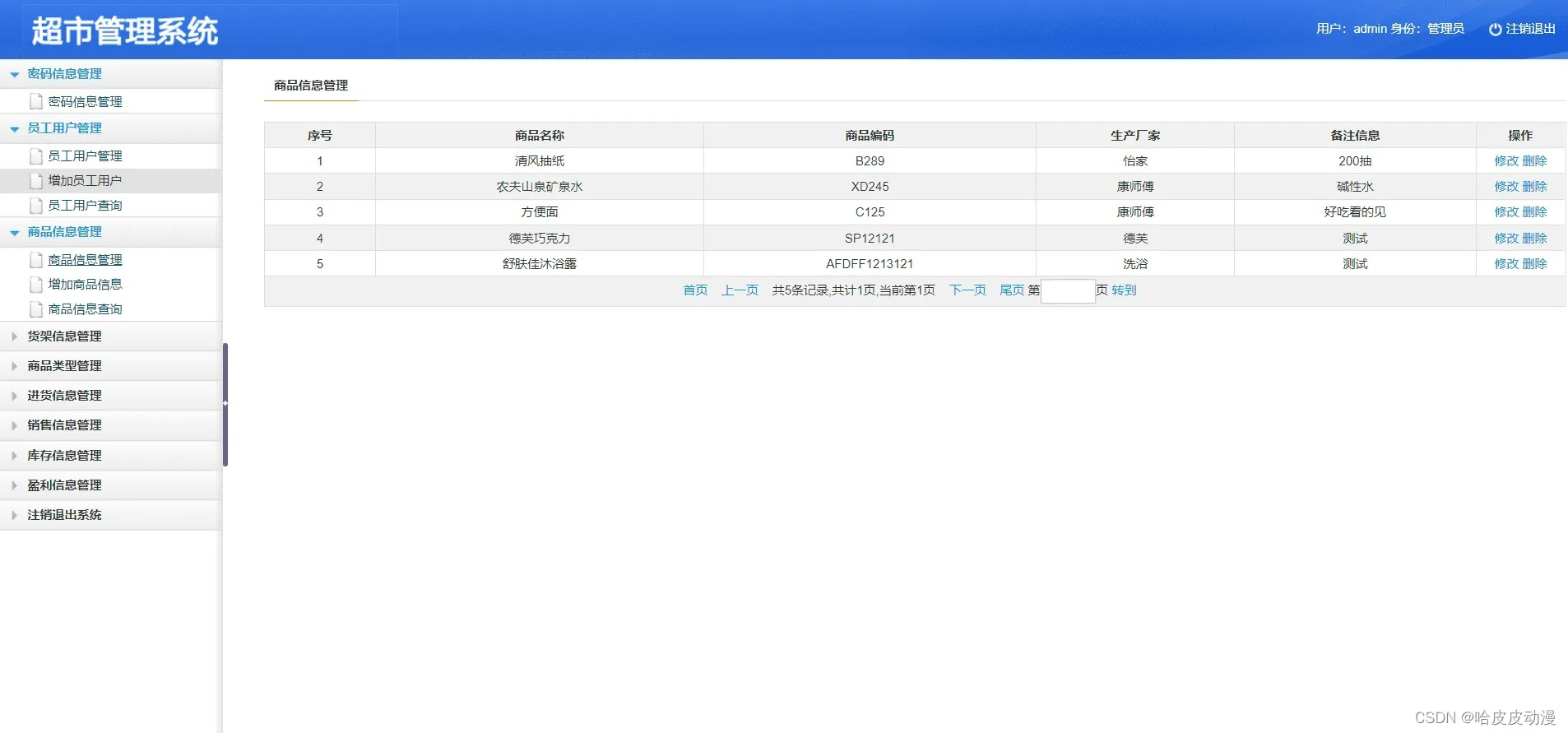1568x733 pixels.
Task: Click 删除 for 清风抽纸 row
Action: point(1534,160)
